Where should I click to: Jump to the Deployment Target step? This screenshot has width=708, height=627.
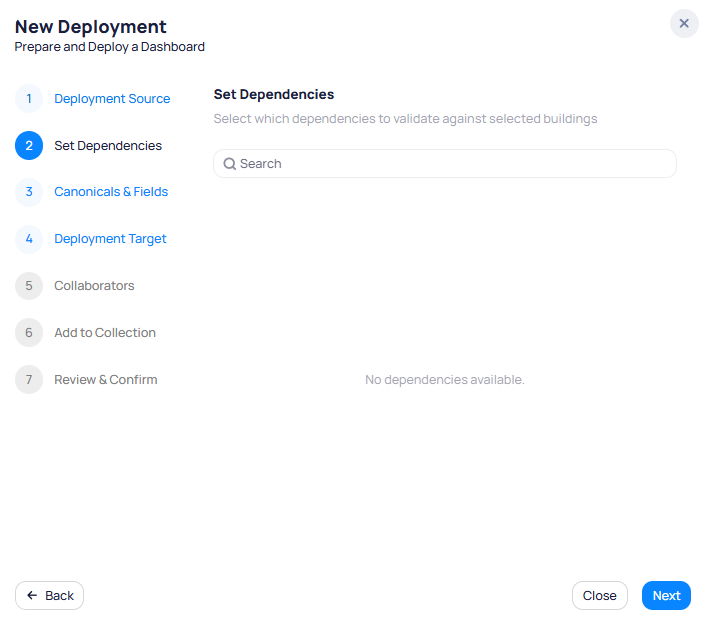click(110, 239)
